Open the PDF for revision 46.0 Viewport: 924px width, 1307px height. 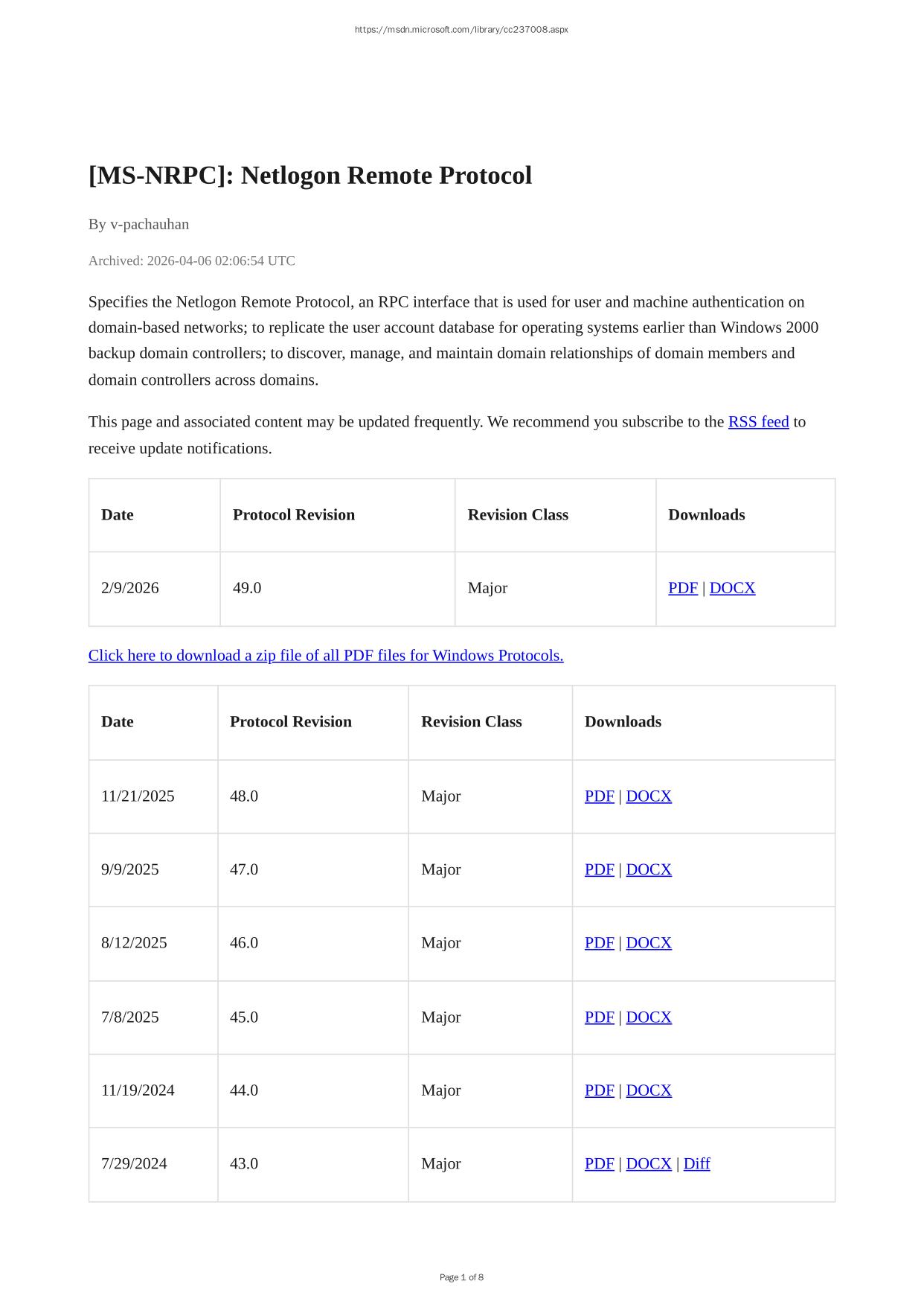tap(599, 943)
